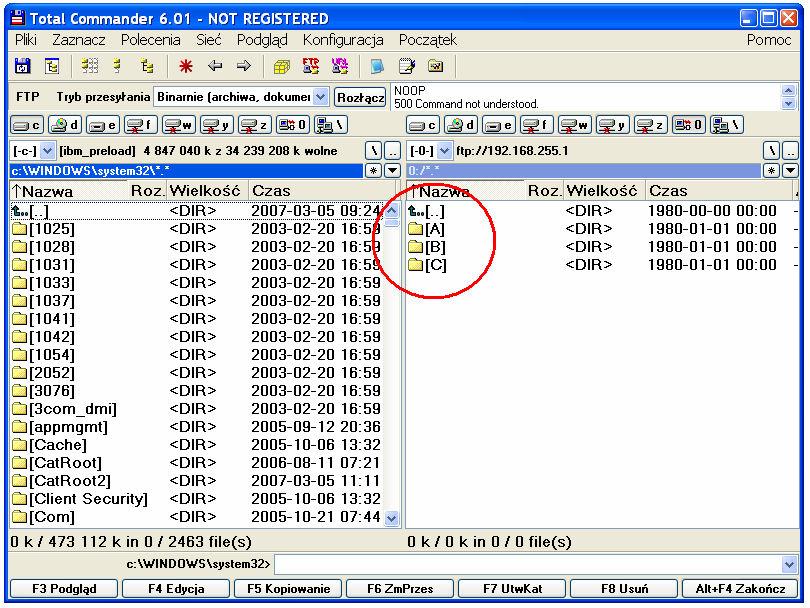The image size is (810, 608).
Task: Click the Alt+F4 Zakończ button
Action: pos(740,589)
